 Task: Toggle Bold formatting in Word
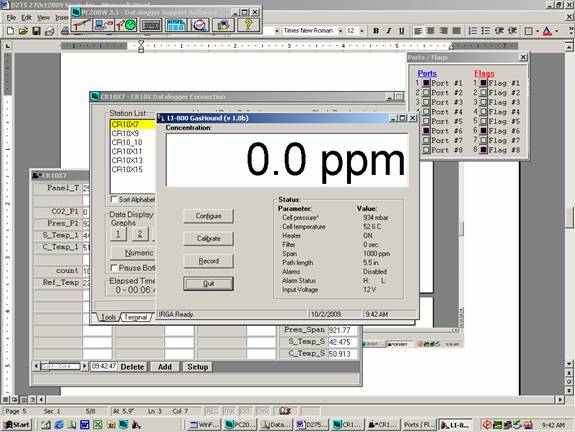[376, 31]
